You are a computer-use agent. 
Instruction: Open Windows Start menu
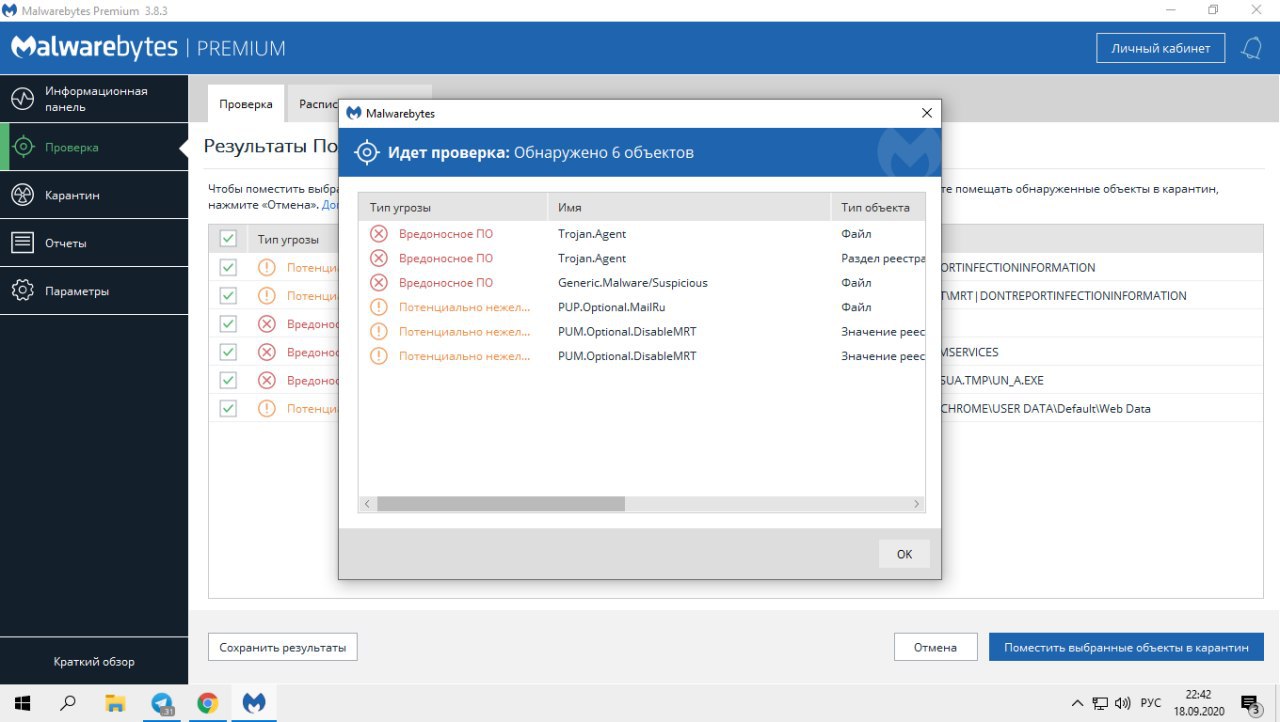point(23,702)
